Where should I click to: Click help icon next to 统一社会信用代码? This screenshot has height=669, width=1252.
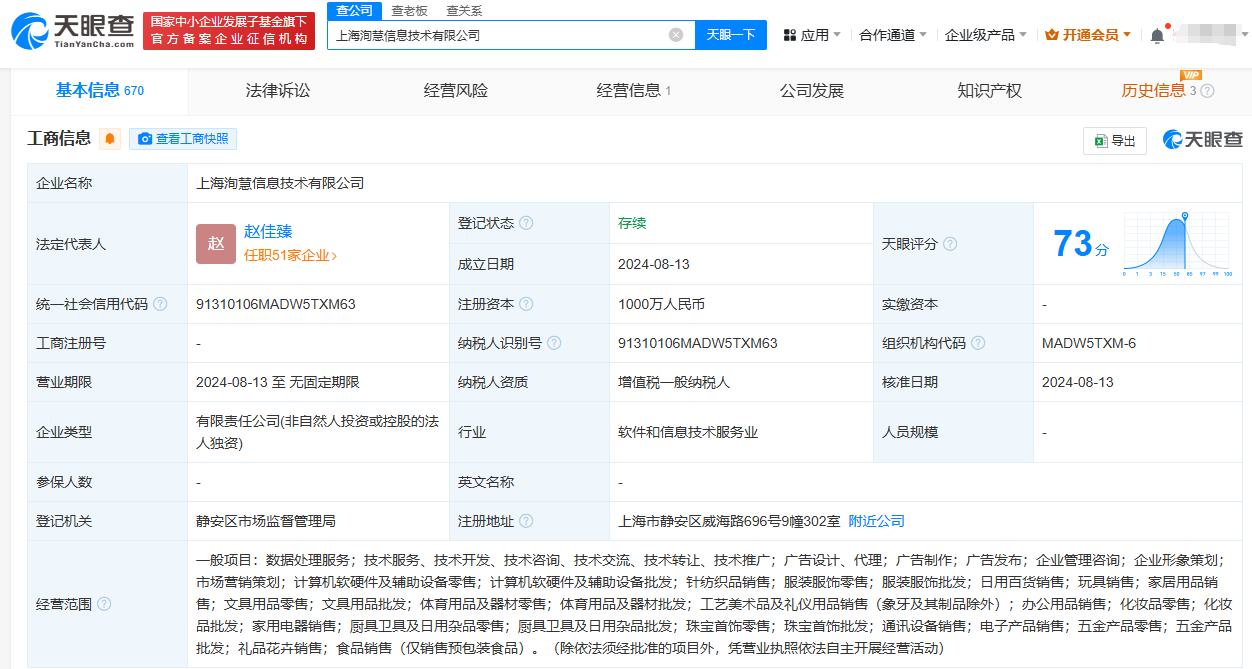[x=160, y=304]
